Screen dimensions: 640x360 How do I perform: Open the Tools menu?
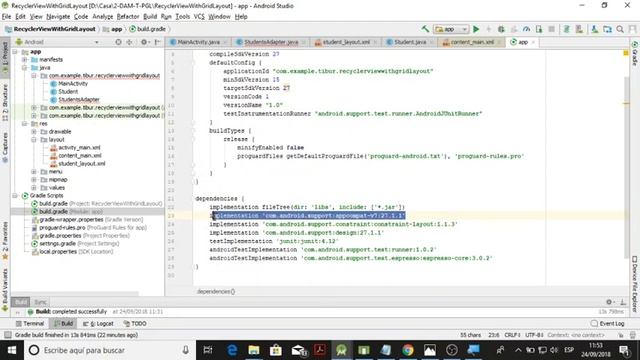pos(182,17)
